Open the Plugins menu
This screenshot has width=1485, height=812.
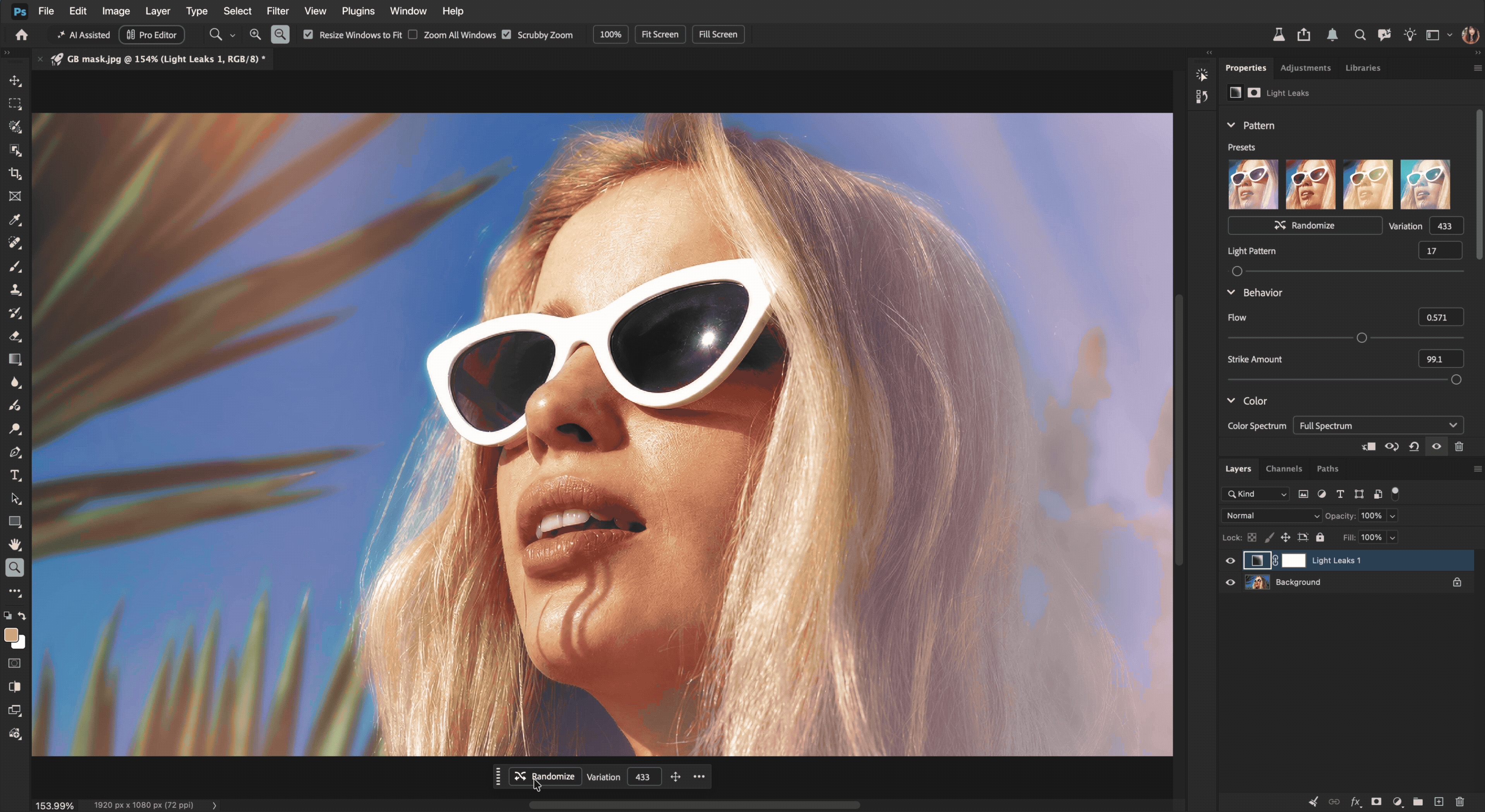[x=358, y=11]
